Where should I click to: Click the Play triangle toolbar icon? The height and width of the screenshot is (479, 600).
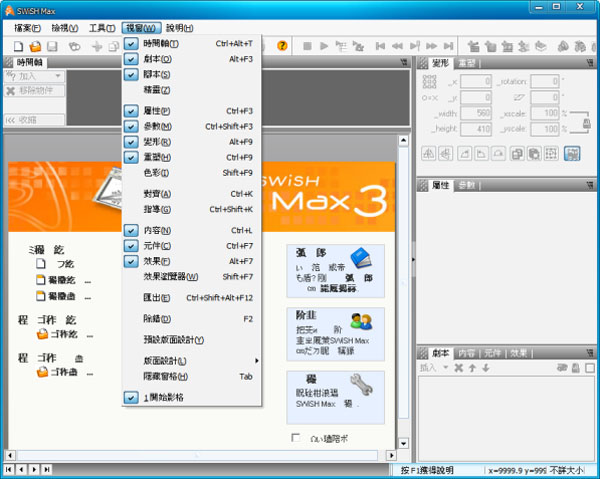coord(324,46)
